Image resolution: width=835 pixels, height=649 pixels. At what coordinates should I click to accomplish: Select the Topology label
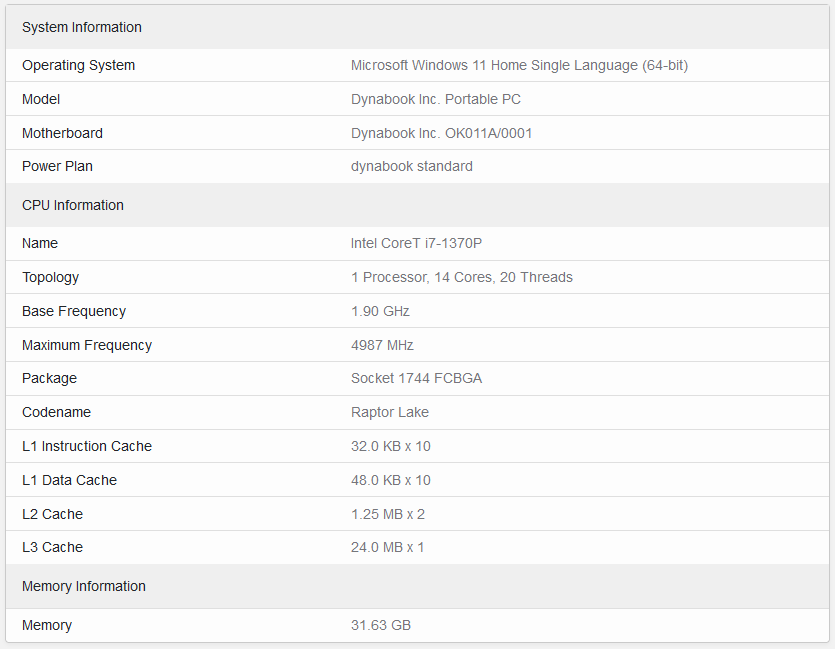coord(51,277)
